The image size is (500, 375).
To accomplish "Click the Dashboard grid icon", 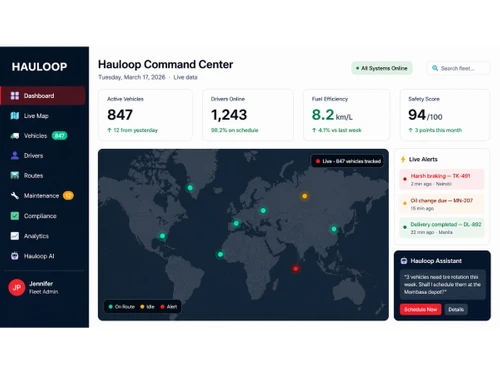I will click(15, 96).
